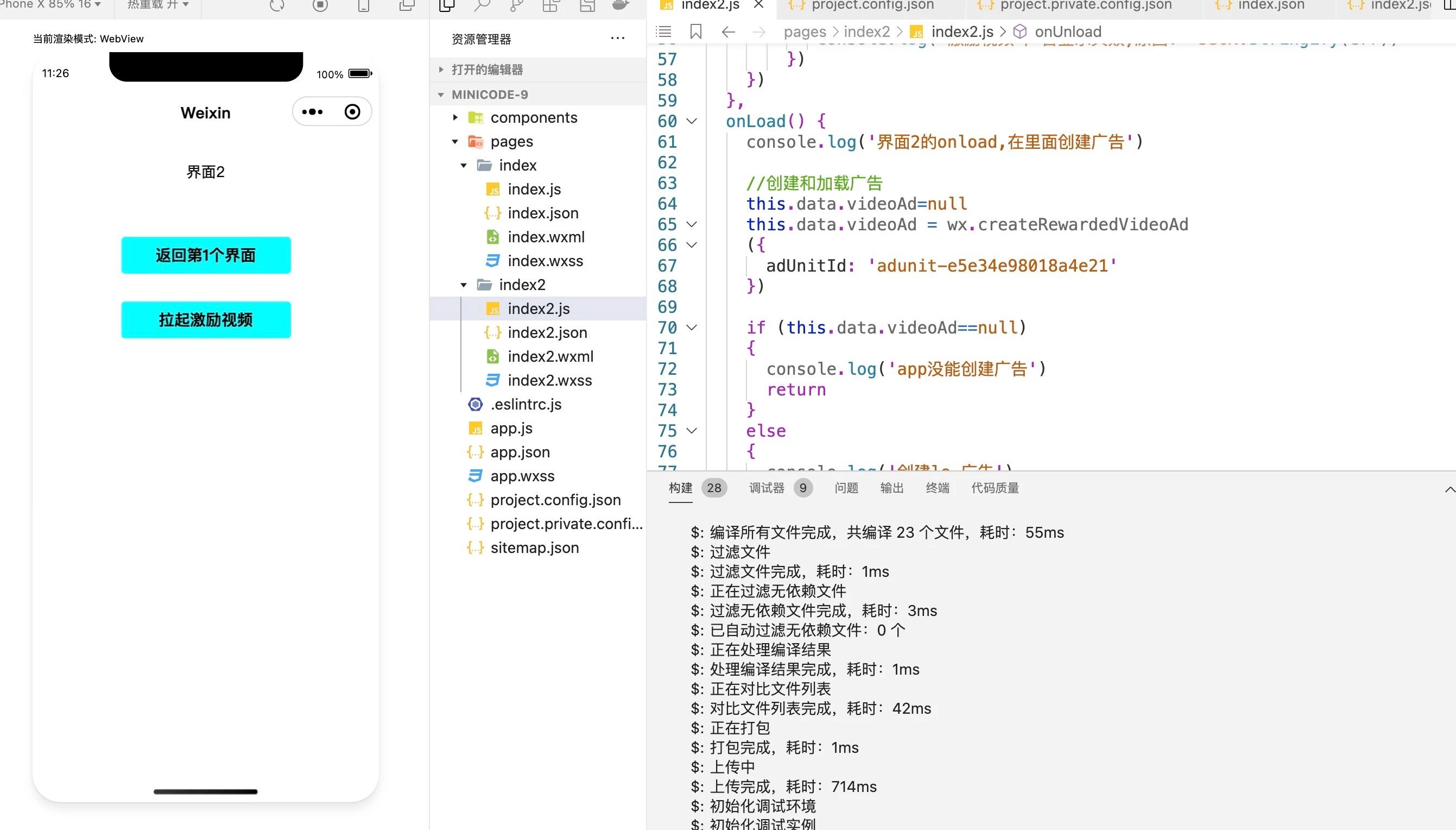Open index2.wxml in file tree
The width and height of the screenshot is (1456, 830).
click(x=550, y=356)
